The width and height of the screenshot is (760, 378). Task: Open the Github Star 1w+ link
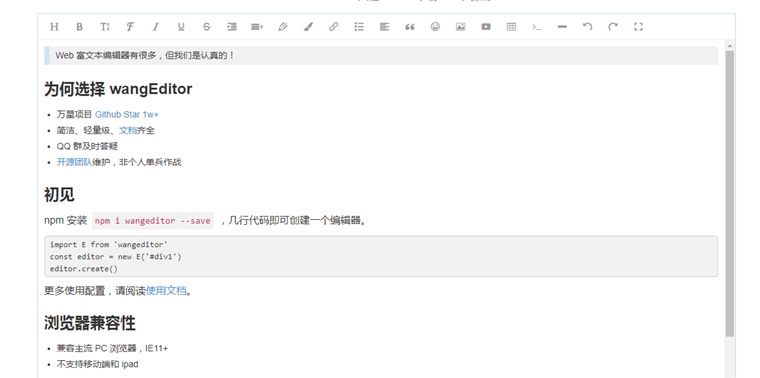click(127, 115)
